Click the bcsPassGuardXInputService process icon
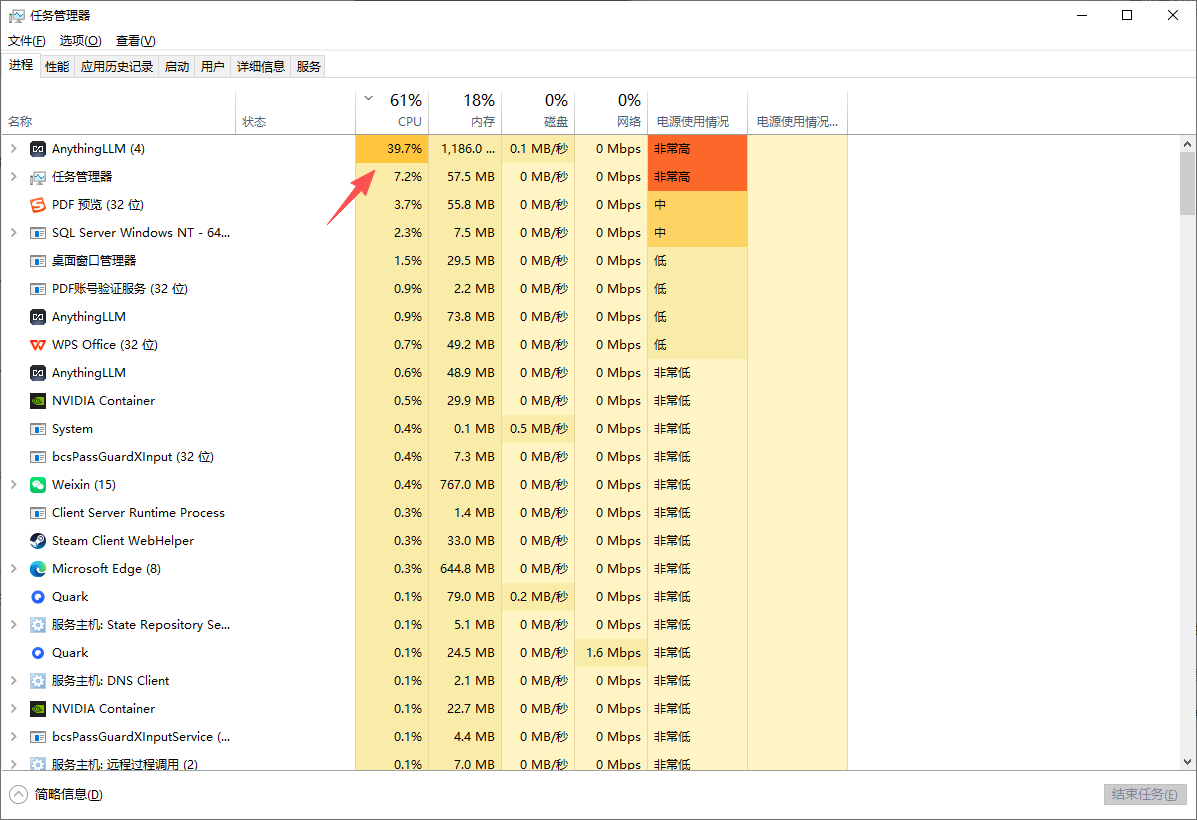Image resolution: width=1197 pixels, height=820 pixels. tap(37, 737)
